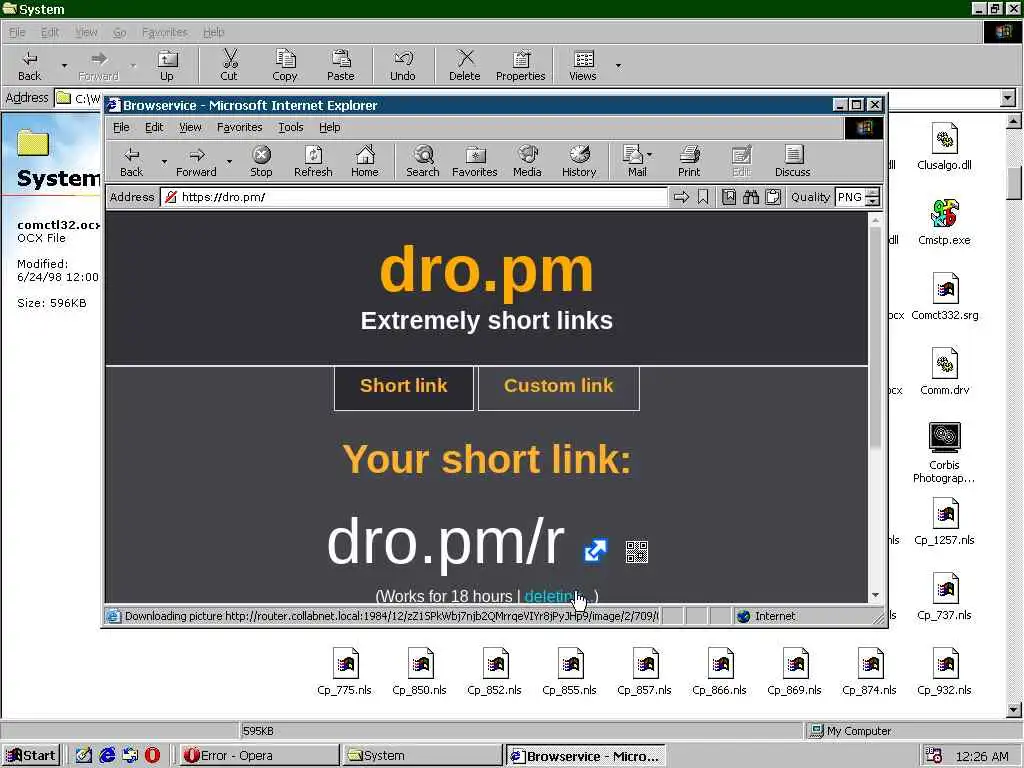
Task: Click the Discuss toolbar button
Action: 793,161
